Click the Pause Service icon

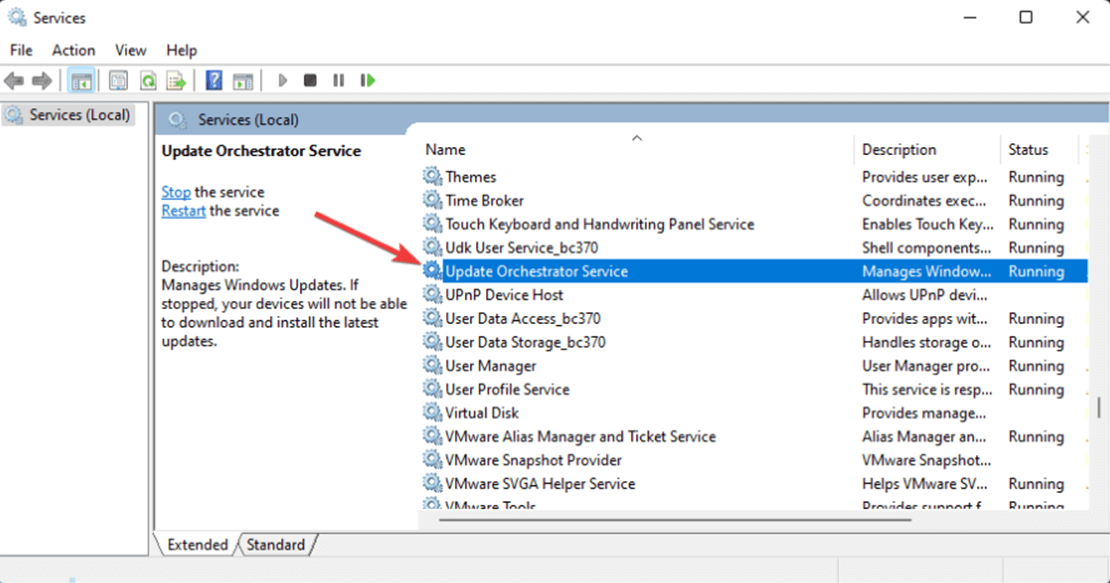[x=338, y=81]
